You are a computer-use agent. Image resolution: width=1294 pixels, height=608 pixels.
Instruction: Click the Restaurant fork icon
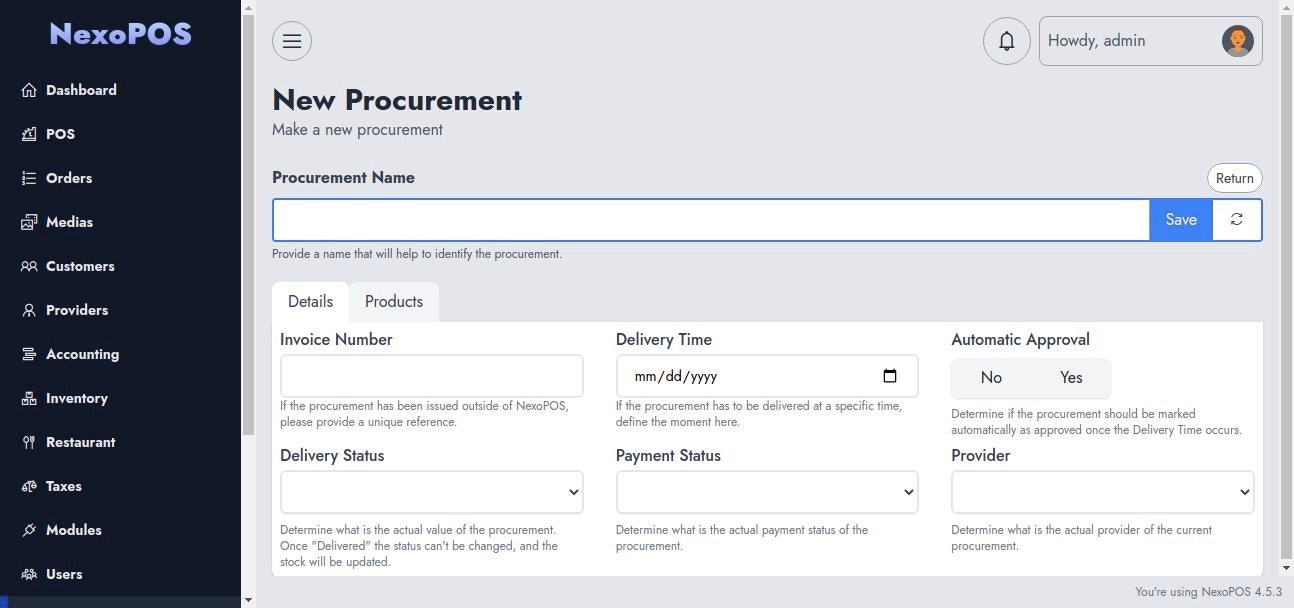click(x=29, y=442)
